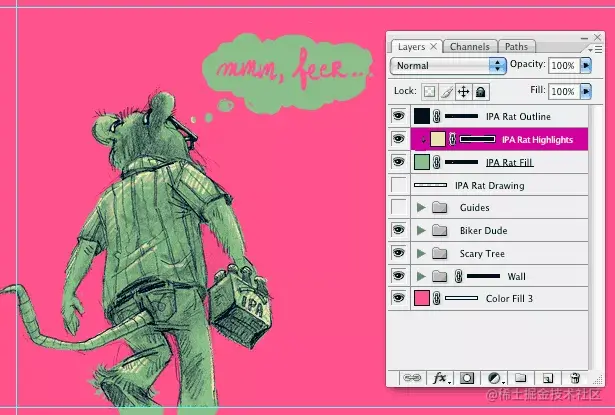This screenshot has width=615, height=415.
Task: Expand the Scary Tree group
Action: click(x=421, y=253)
